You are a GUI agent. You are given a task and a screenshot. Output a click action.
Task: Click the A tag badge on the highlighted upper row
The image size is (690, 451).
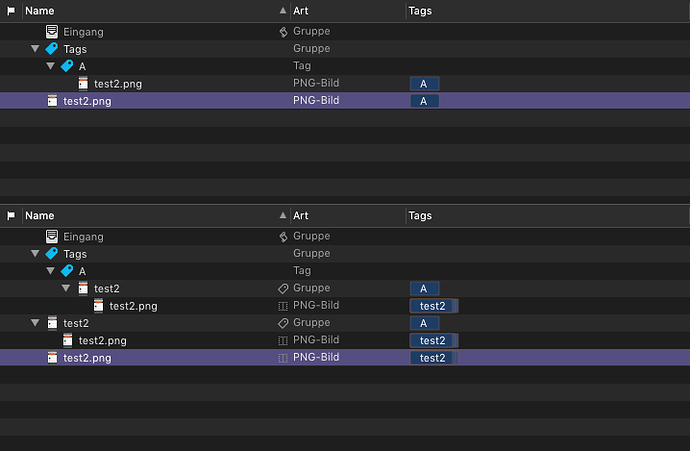tap(424, 101)
